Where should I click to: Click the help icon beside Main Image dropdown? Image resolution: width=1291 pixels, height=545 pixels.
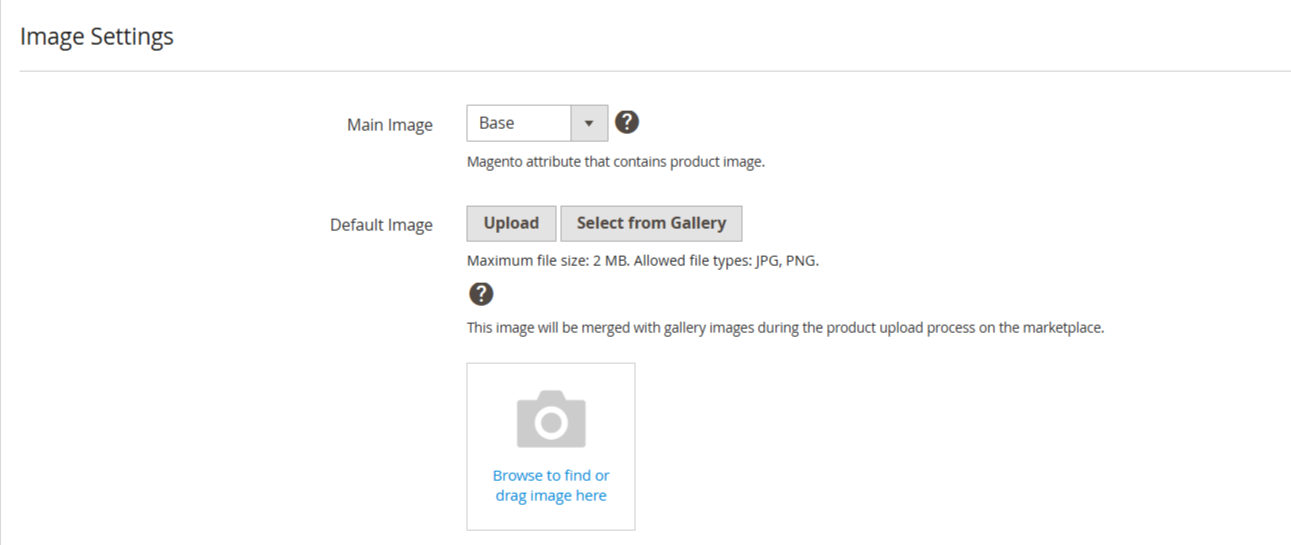[x=627, y=122]
